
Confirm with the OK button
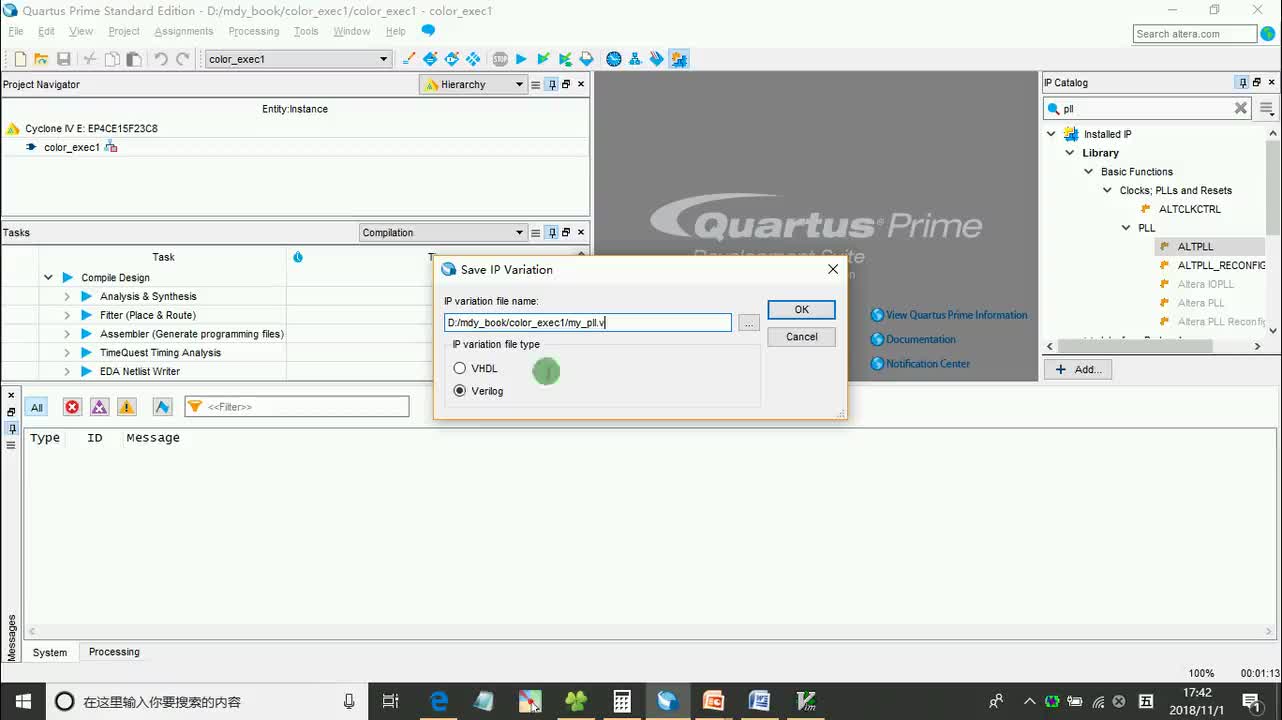point(801,310)
